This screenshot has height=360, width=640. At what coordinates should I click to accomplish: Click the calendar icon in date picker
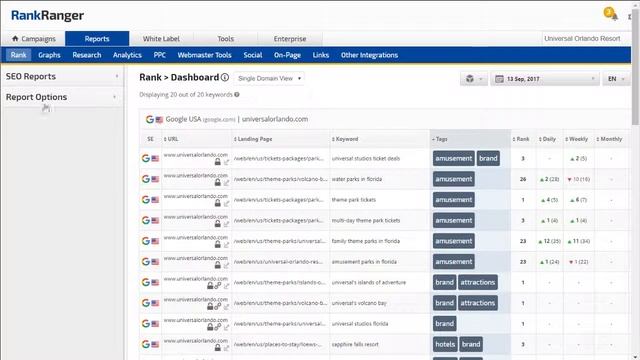click(499, 79)
